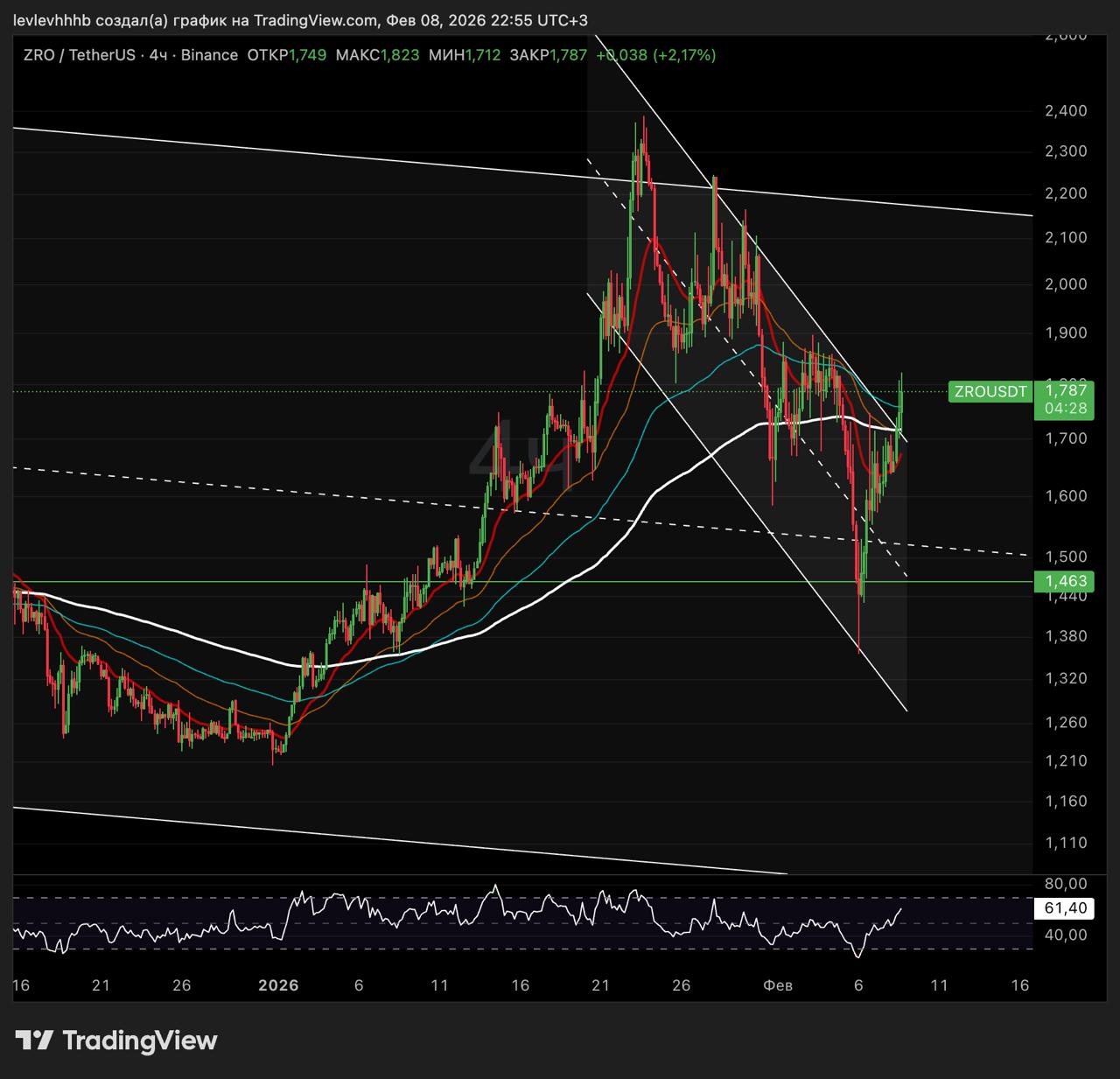Click the TradingView logo icon

pyautogui.click(x=34, y=1040)
